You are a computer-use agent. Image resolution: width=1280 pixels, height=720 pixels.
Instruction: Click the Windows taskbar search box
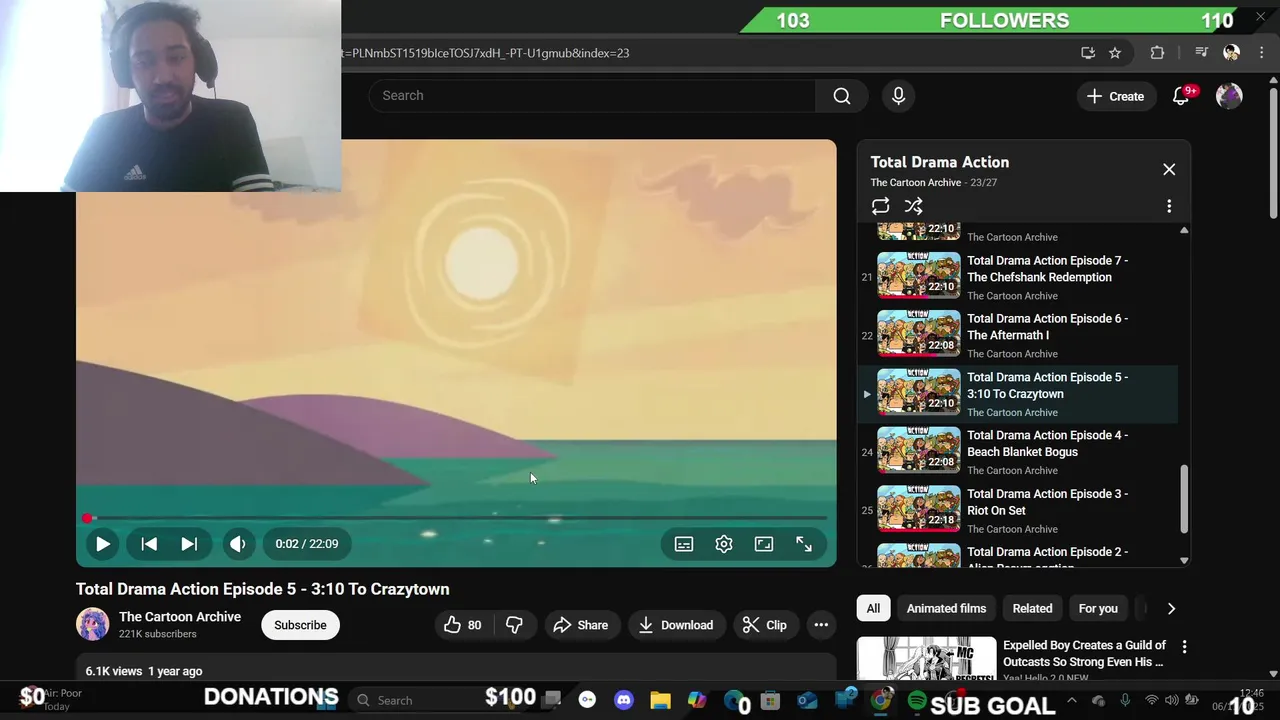click(x=420, y=700)
